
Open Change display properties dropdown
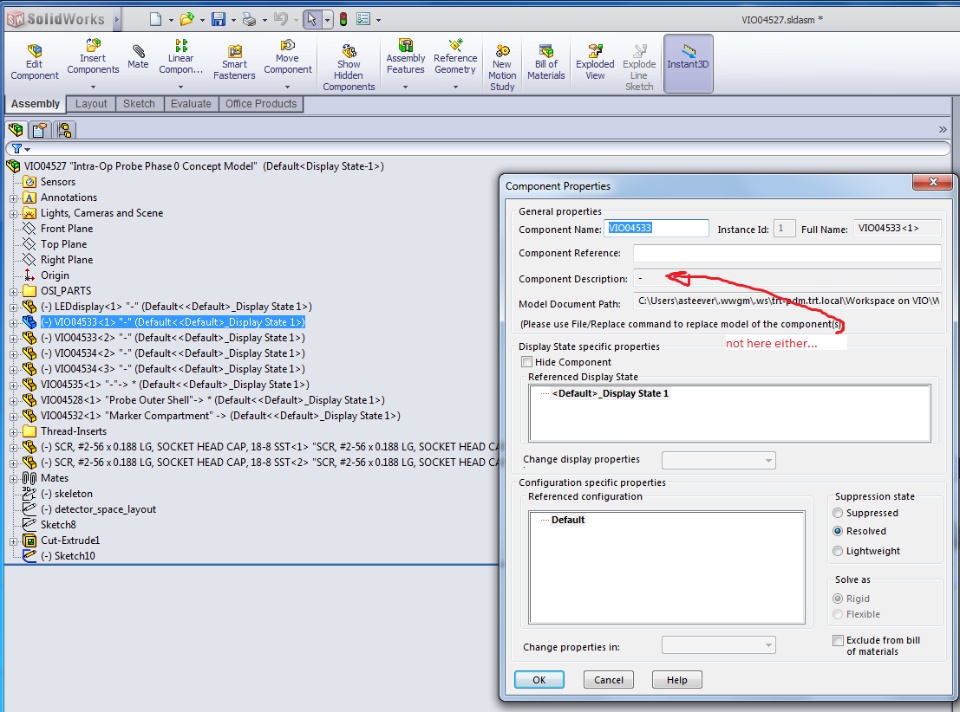[718, 460]
